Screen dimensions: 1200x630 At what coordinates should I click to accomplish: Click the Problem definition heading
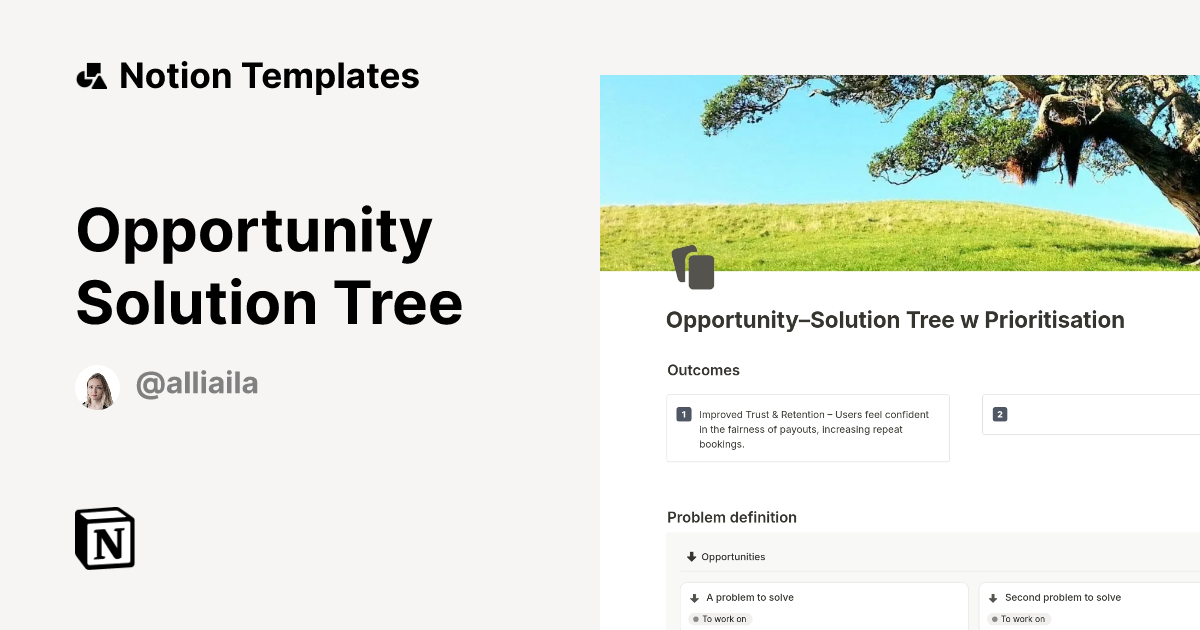click(731, 517)
